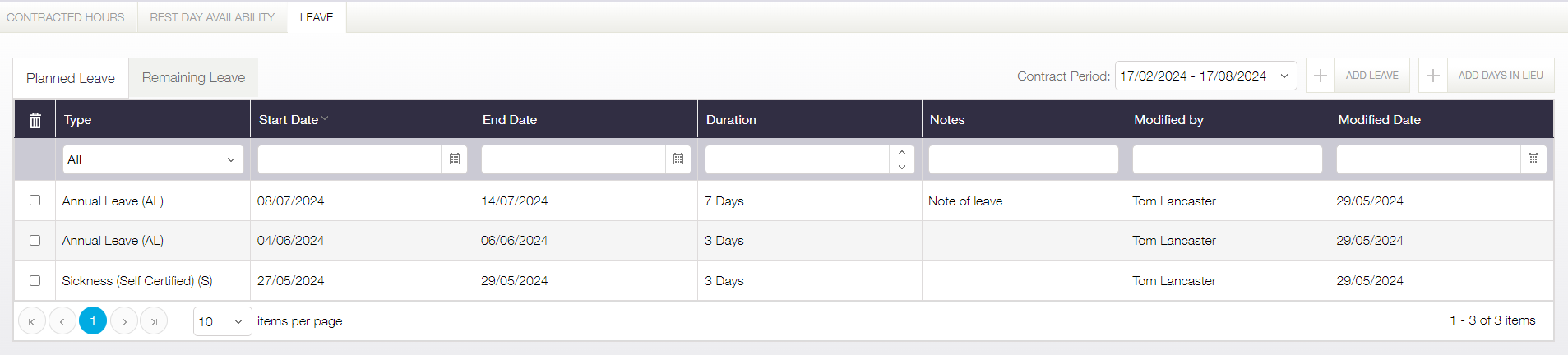Change the items per page dropdown
This screenshot has width=1568, height=355.
coord(222,321)
